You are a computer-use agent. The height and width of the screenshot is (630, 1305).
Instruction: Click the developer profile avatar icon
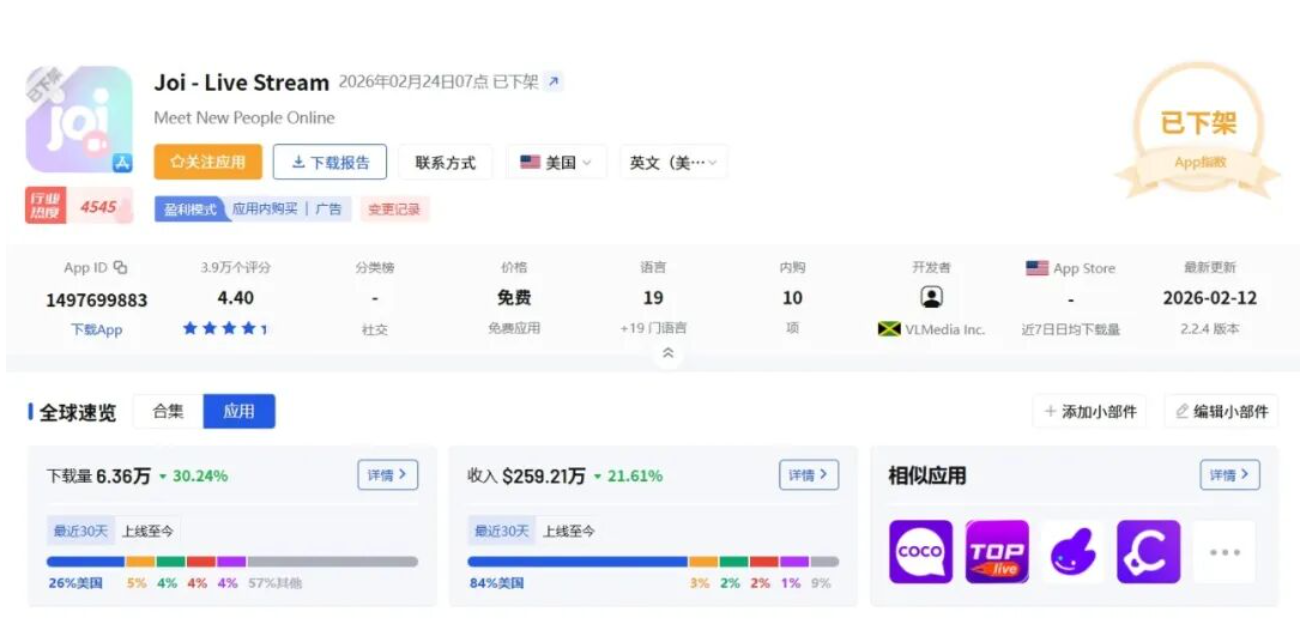click(931, 297)
